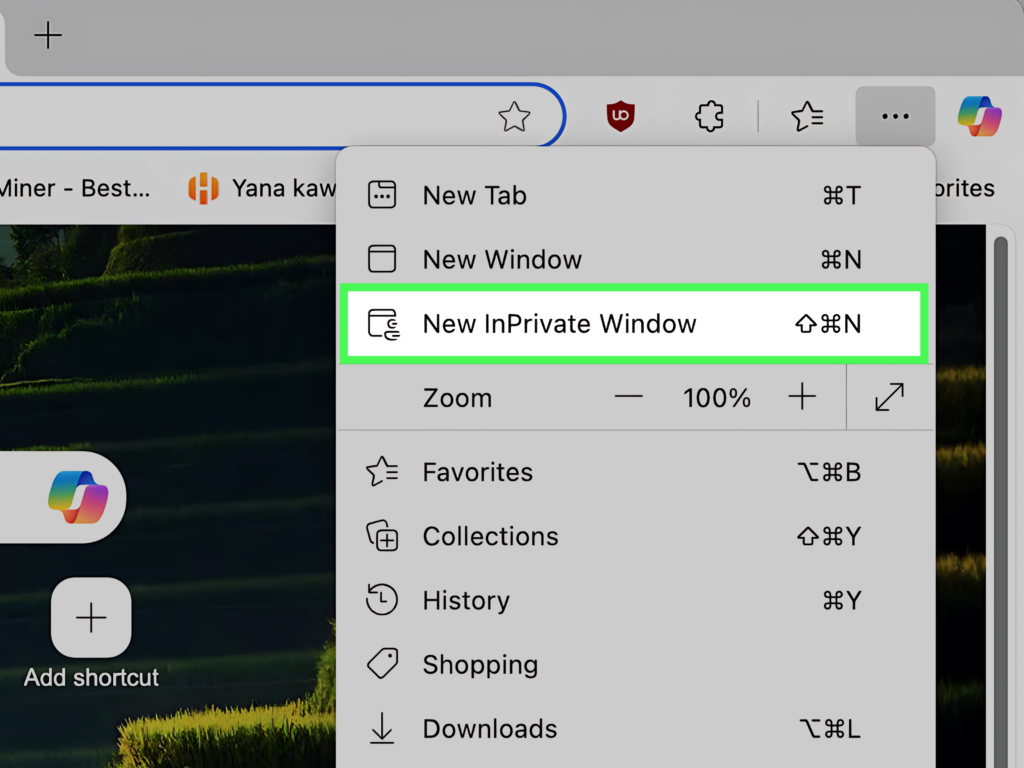This screenshot has width=1024, height=768.
Task: Click the plus icon to add shortcut
Action: [91, 618]
